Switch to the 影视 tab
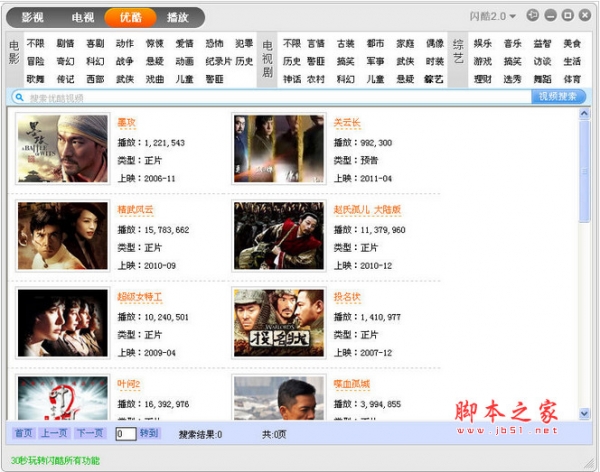600x472 pixels. pos(33,17)
